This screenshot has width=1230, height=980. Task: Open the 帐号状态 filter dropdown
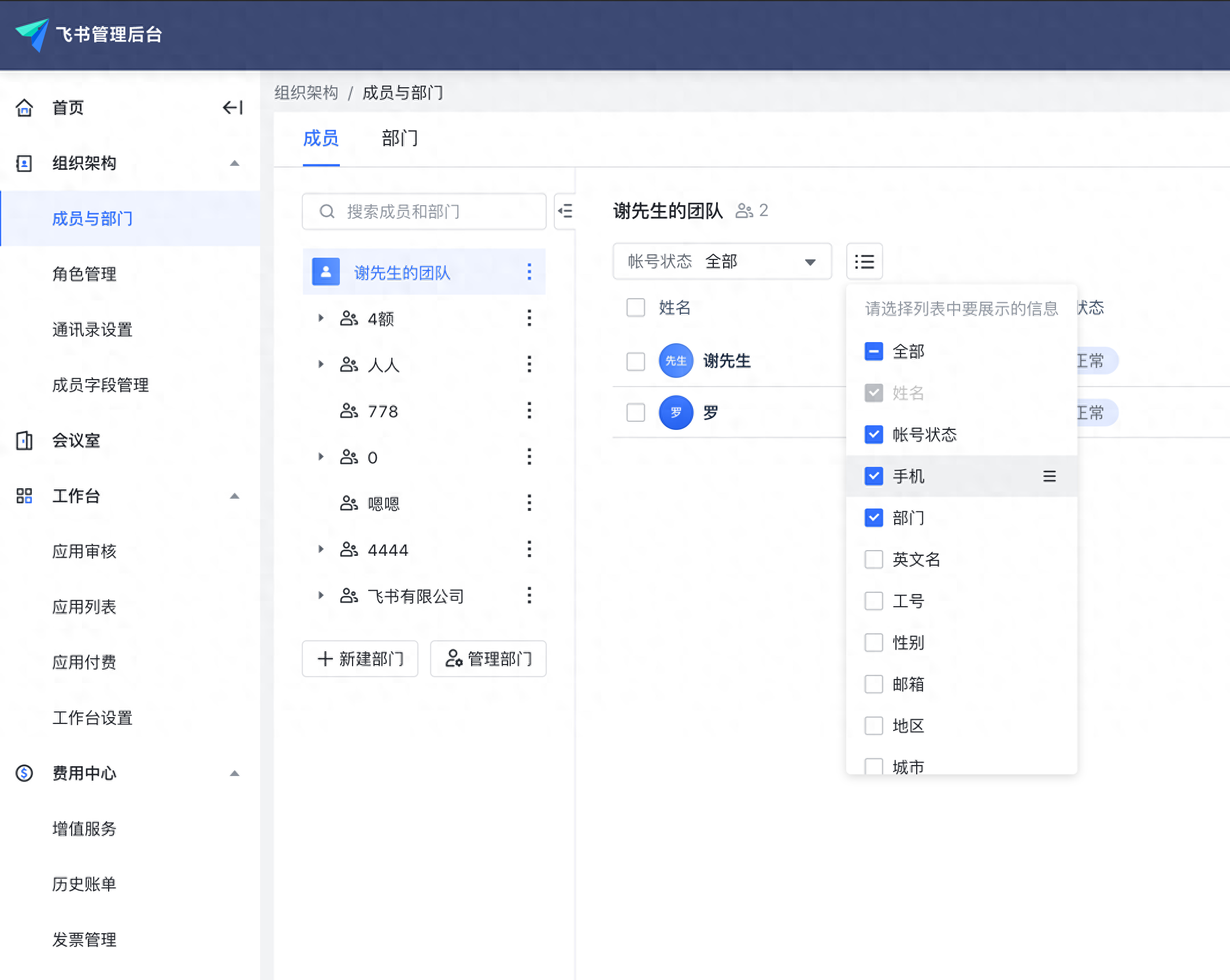tap(722, 262)
